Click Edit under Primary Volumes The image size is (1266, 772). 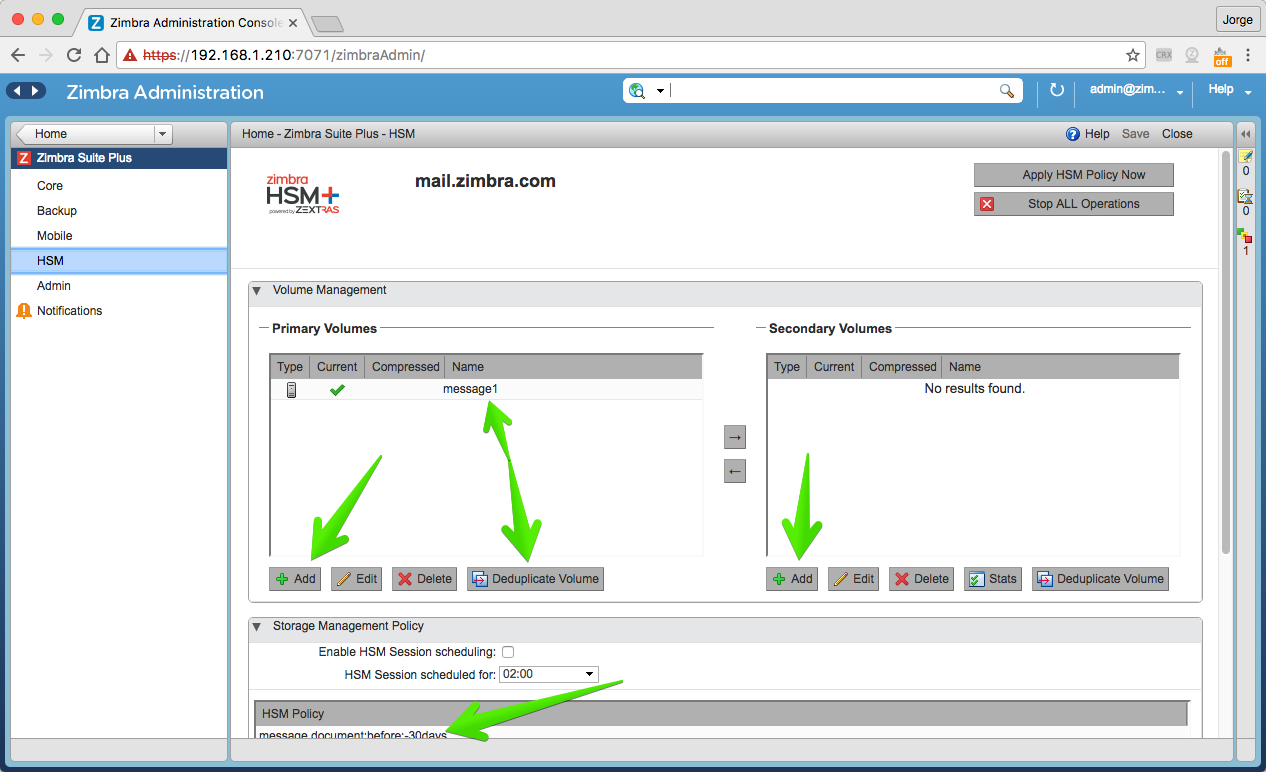[356, 579]
